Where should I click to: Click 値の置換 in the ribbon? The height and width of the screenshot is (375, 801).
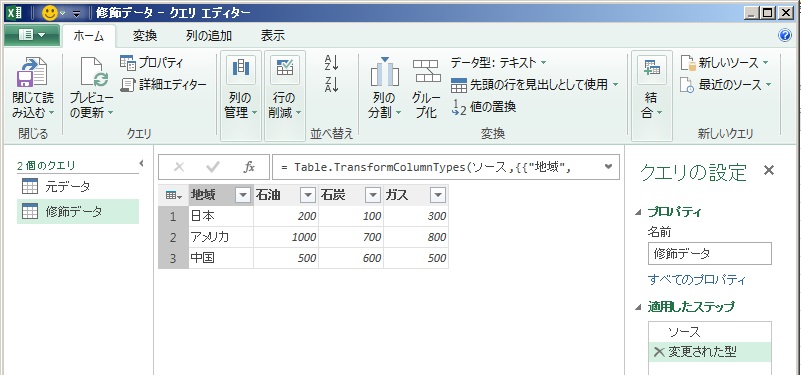click(x=483, y=107)
